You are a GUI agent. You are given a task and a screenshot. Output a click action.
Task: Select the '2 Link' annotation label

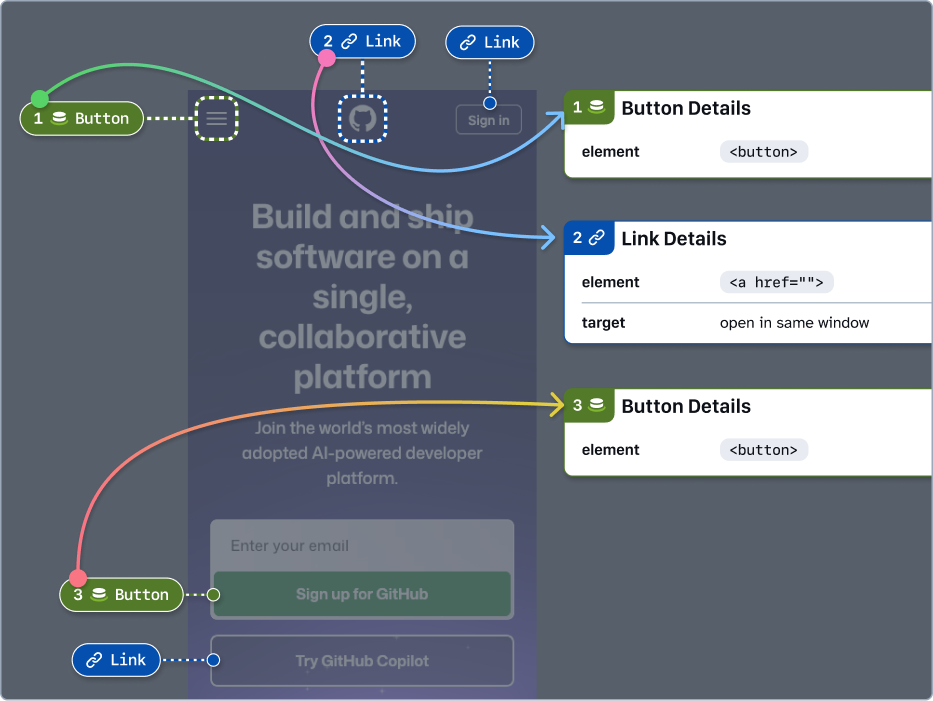click(x=362, y=41)
